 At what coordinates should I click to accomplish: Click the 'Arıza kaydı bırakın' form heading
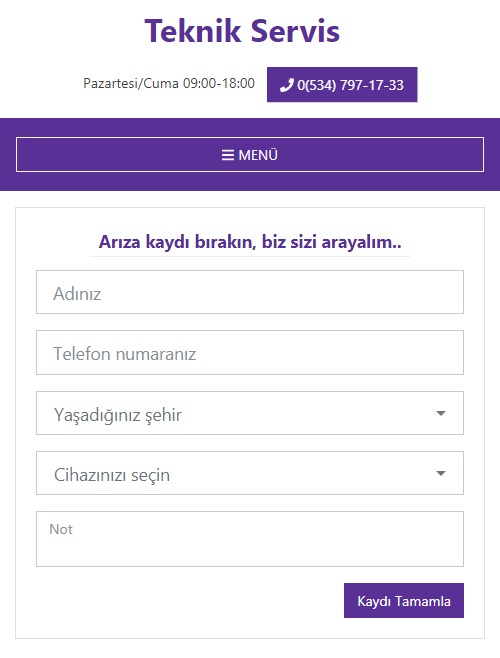[x=250, y=242]
